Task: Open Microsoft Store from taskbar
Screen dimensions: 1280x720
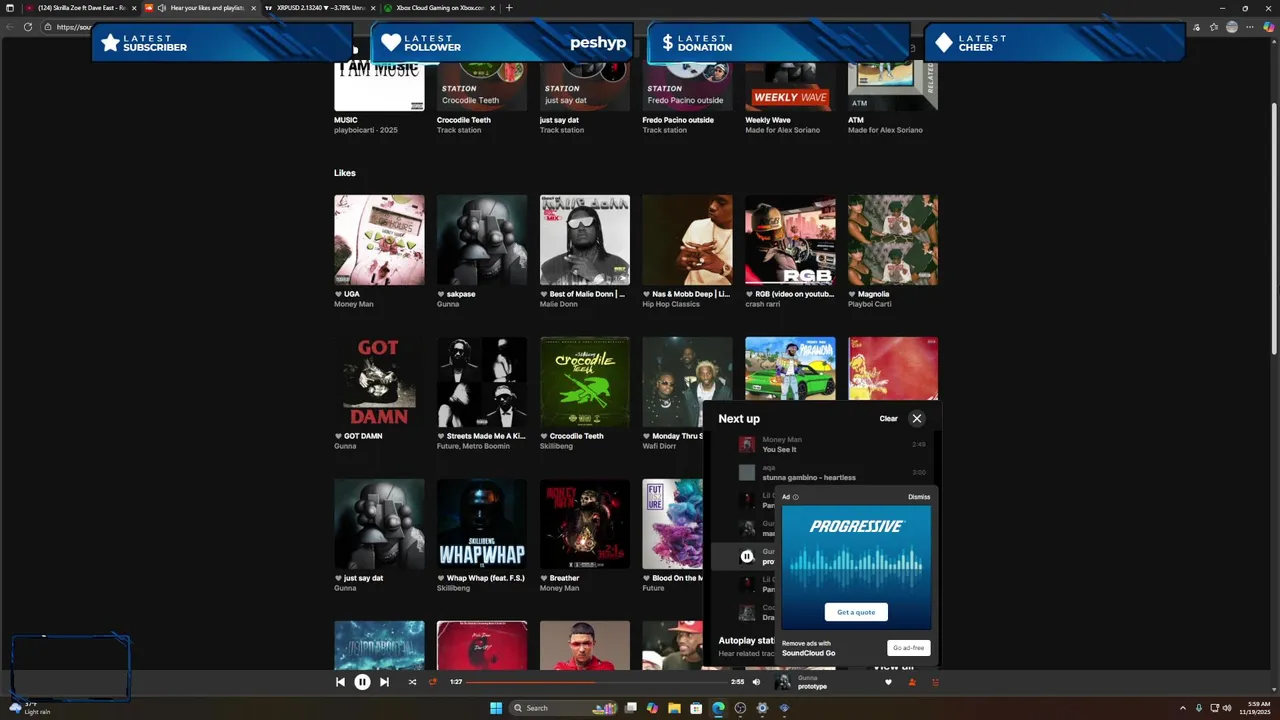Action: point(696,708)
